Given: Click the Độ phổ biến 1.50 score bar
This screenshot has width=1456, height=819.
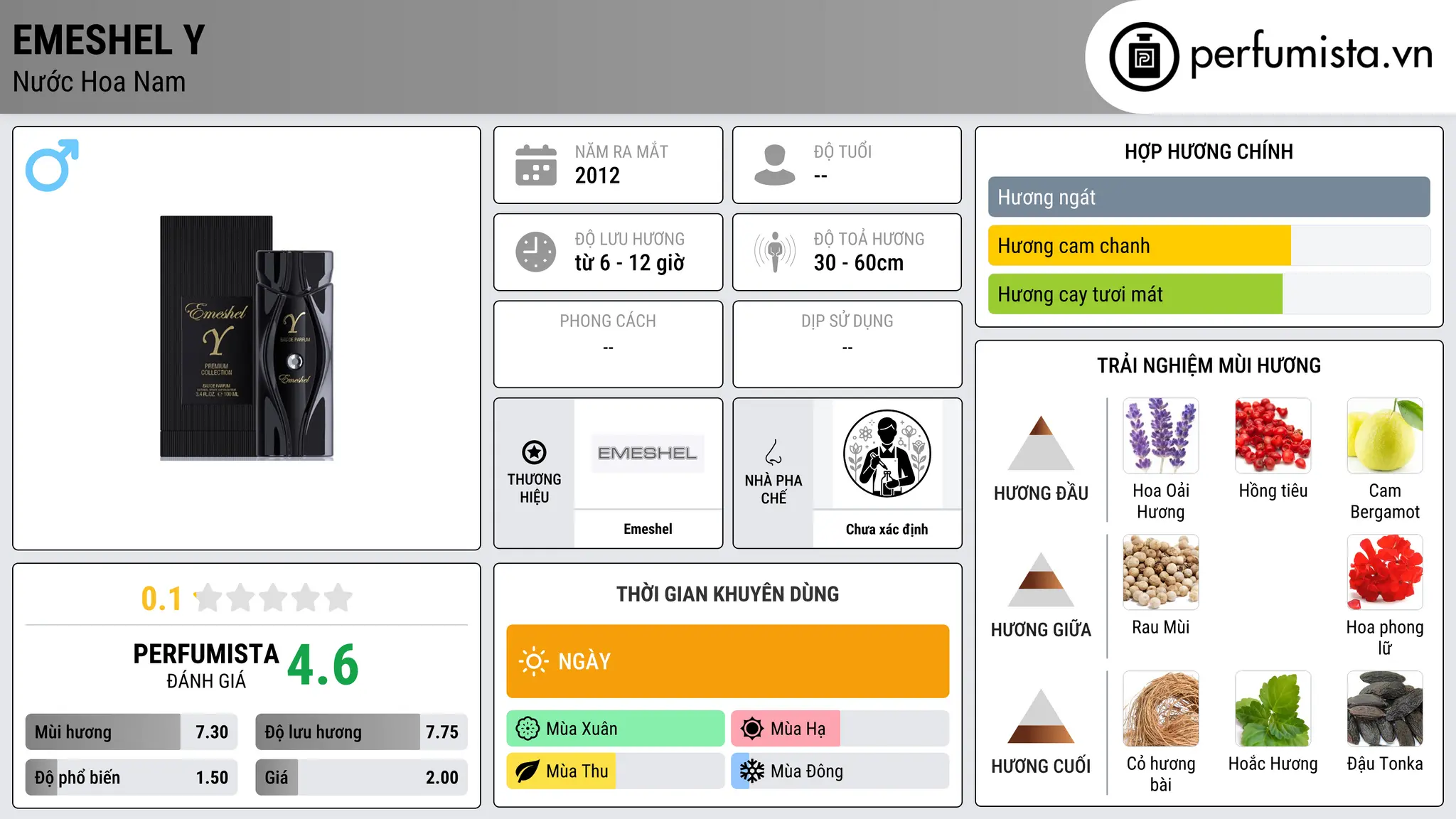Looking at the screenshot, I should pos(132,777).
